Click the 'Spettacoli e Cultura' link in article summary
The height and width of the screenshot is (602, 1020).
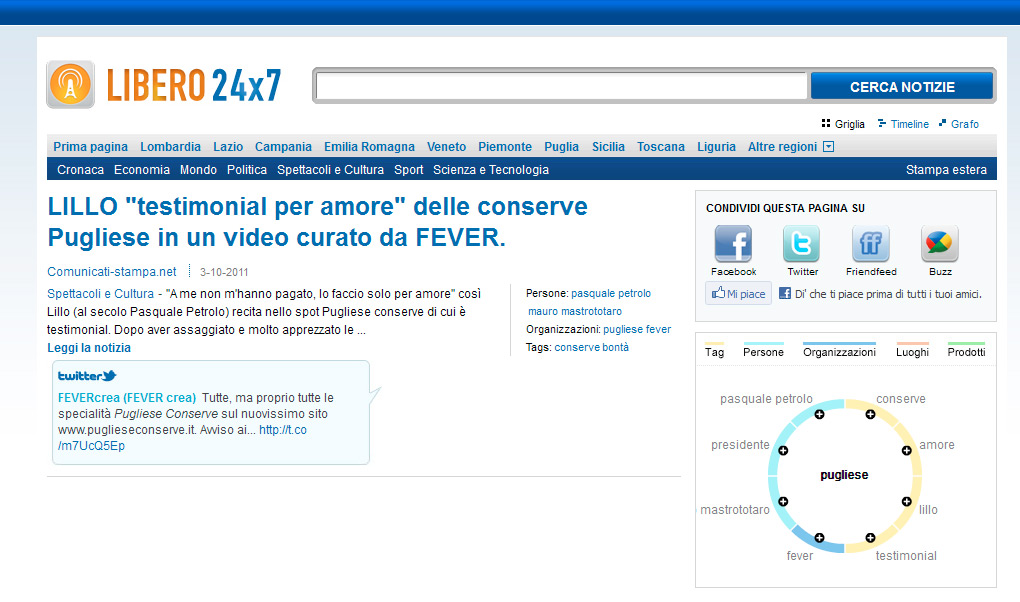tap(100, 294)
